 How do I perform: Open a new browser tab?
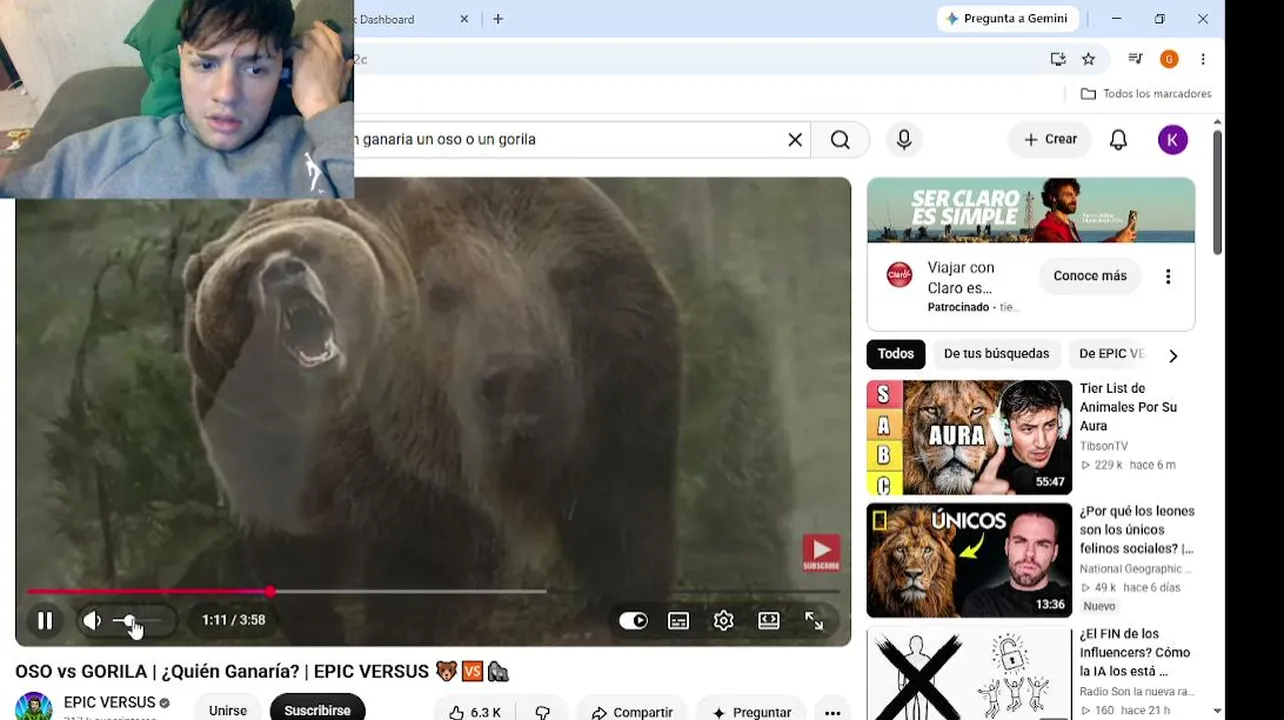(498, 19)
